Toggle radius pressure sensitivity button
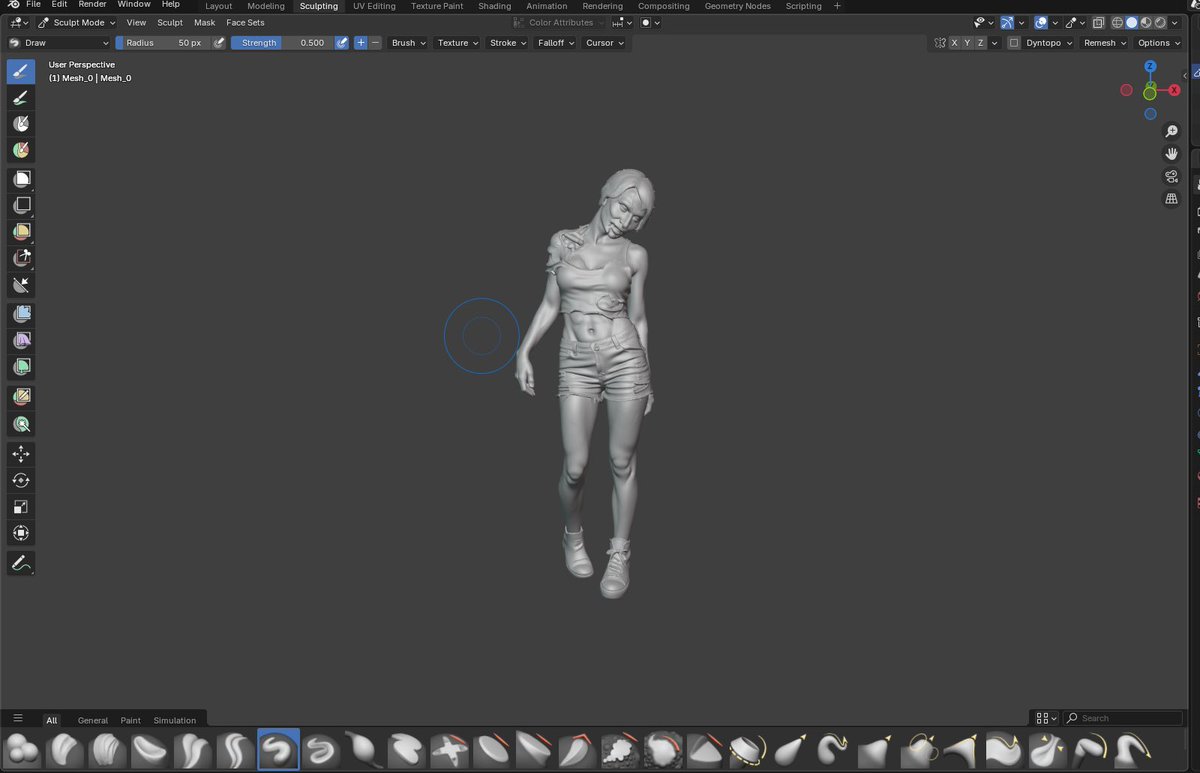 point(219,43)
